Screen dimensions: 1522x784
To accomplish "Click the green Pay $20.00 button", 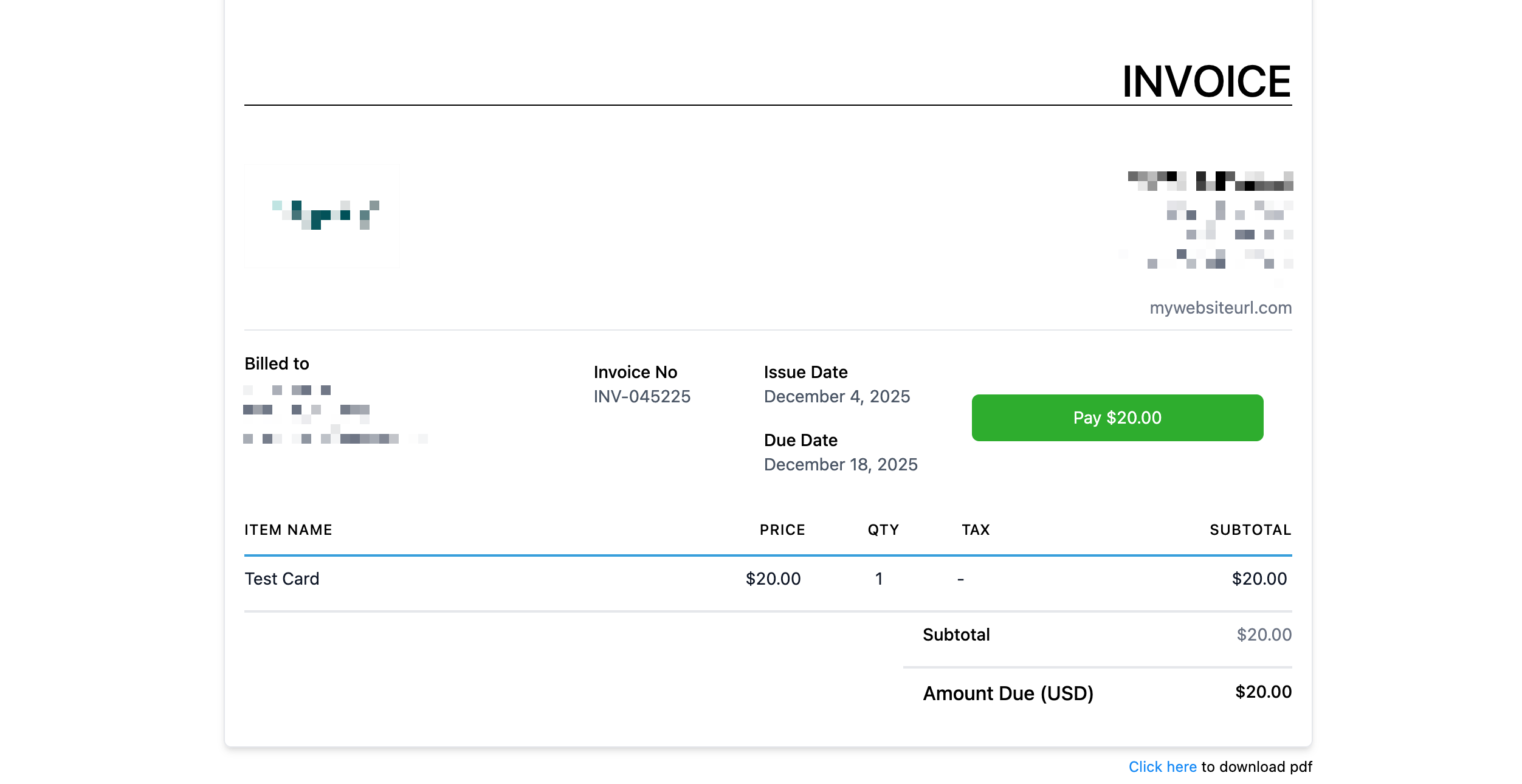I will 1117,418.
